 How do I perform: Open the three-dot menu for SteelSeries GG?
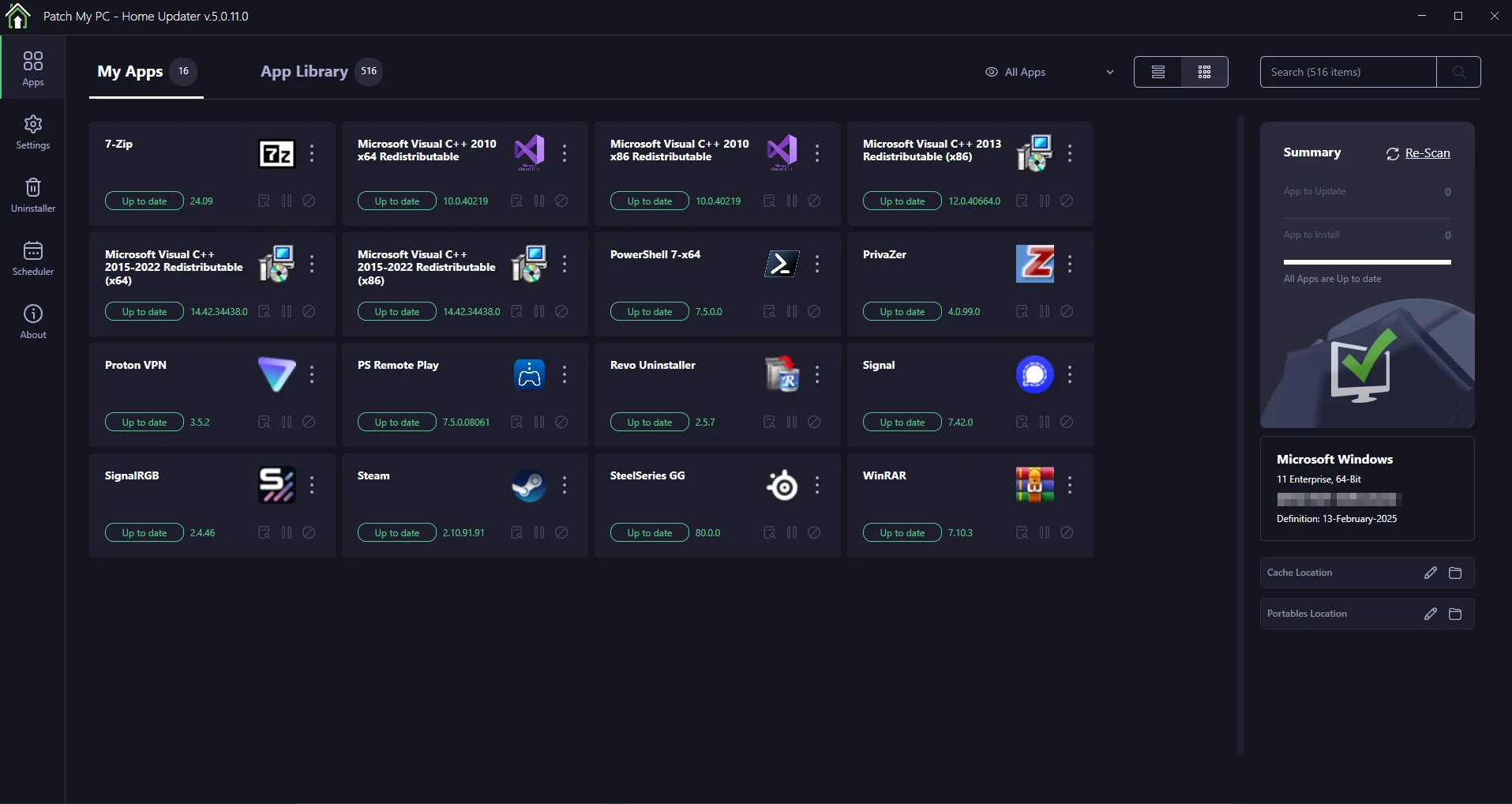817,485
